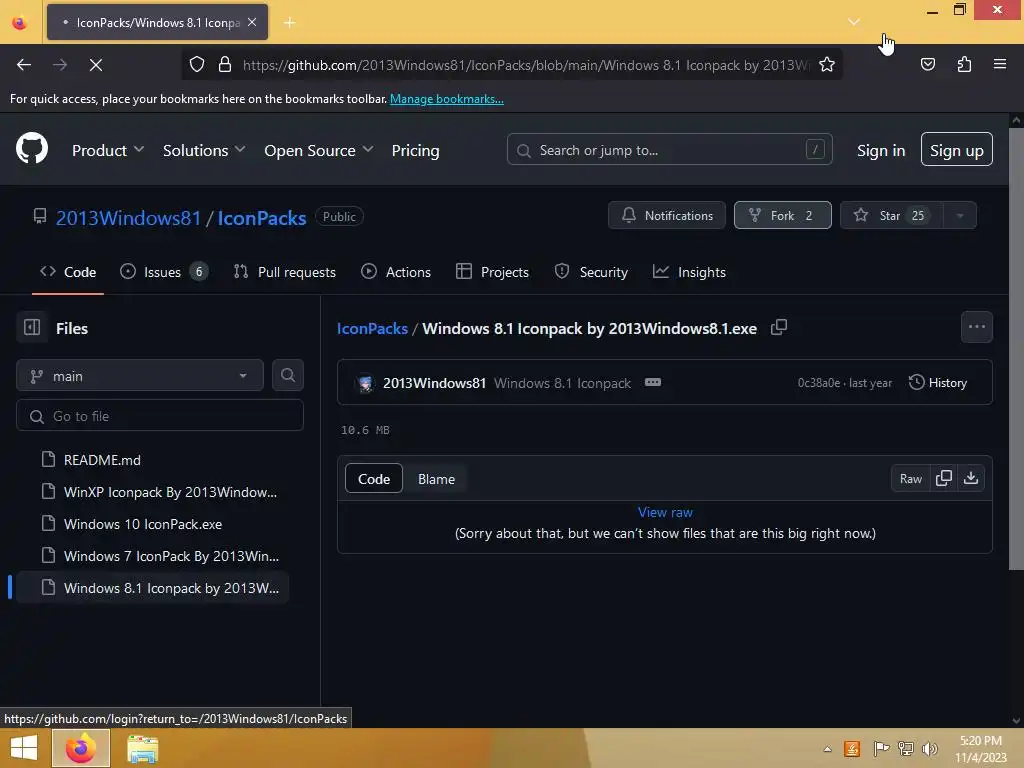Focus the Search or jump to field

point(669,150)
